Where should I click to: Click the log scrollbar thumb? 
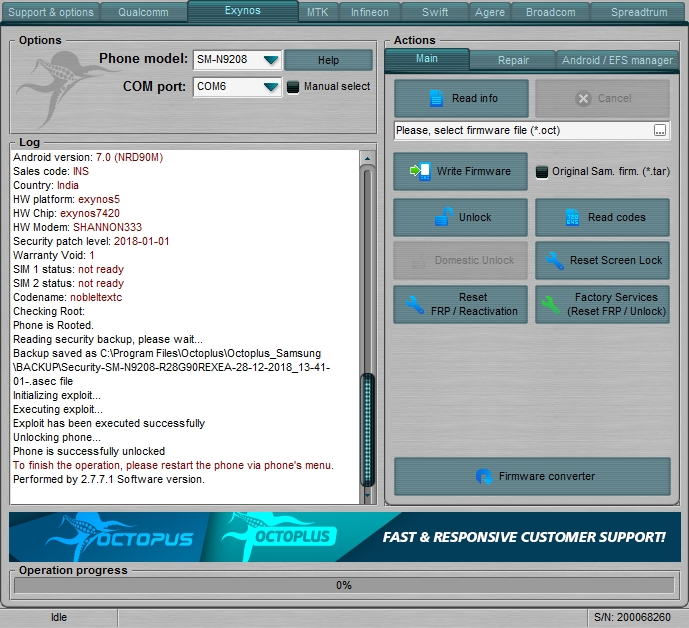(x=367, y=429)
